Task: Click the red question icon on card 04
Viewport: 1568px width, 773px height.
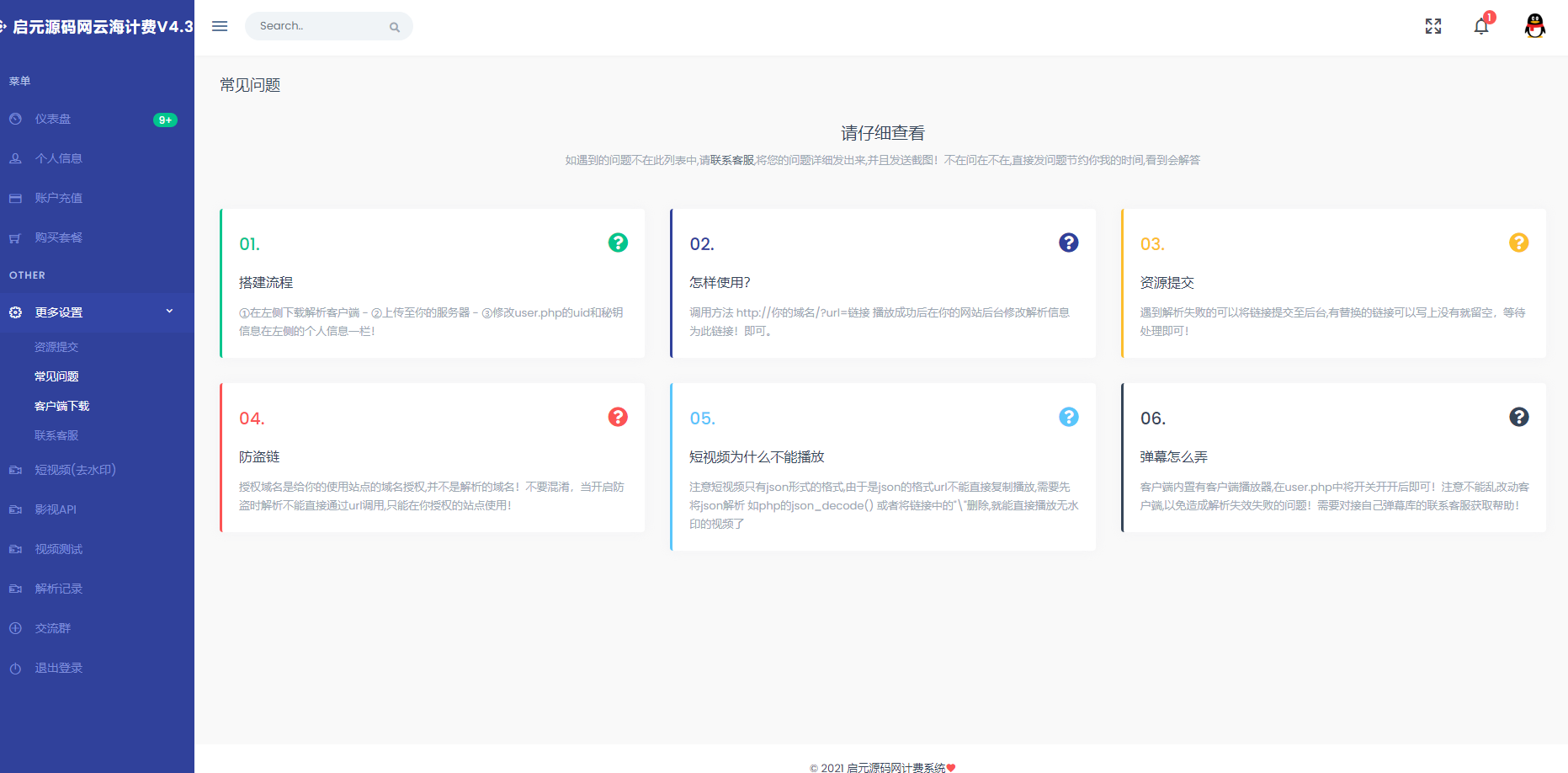Action: point(618,417)
